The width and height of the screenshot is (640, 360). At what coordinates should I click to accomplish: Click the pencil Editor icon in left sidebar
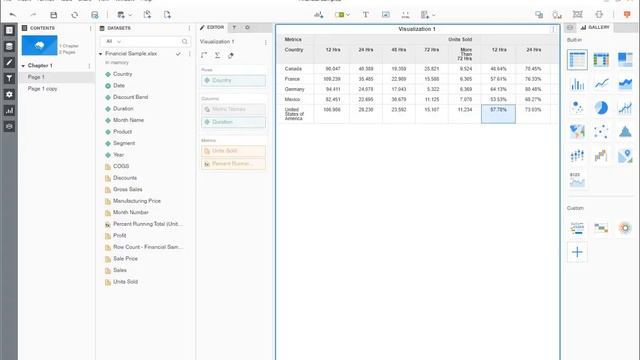coord(9,62)
